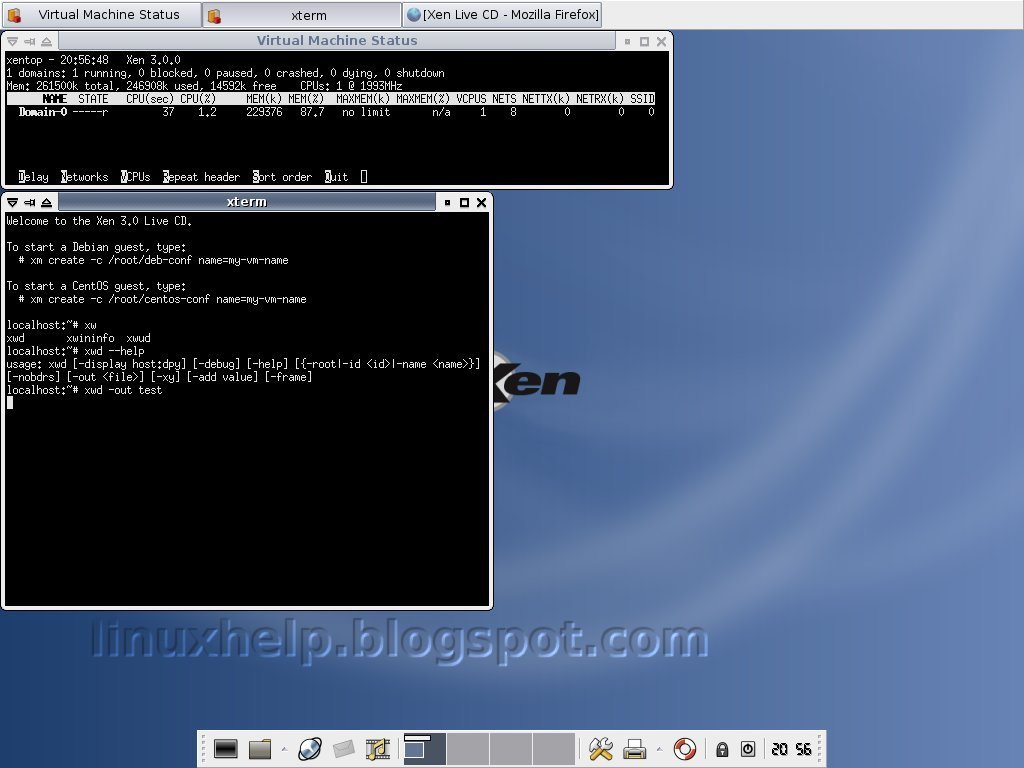Maximize the xterm window
The width and height of the screenshot is (1024, 768).
pos(464,202)
